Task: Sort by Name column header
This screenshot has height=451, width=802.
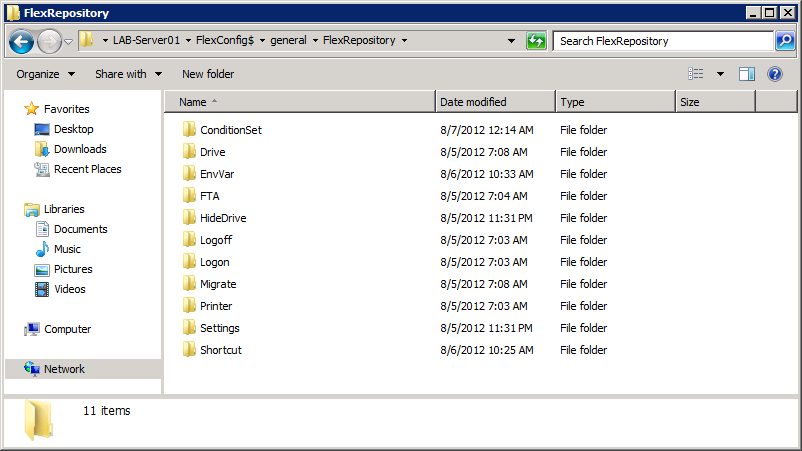Action: point(300,102)
